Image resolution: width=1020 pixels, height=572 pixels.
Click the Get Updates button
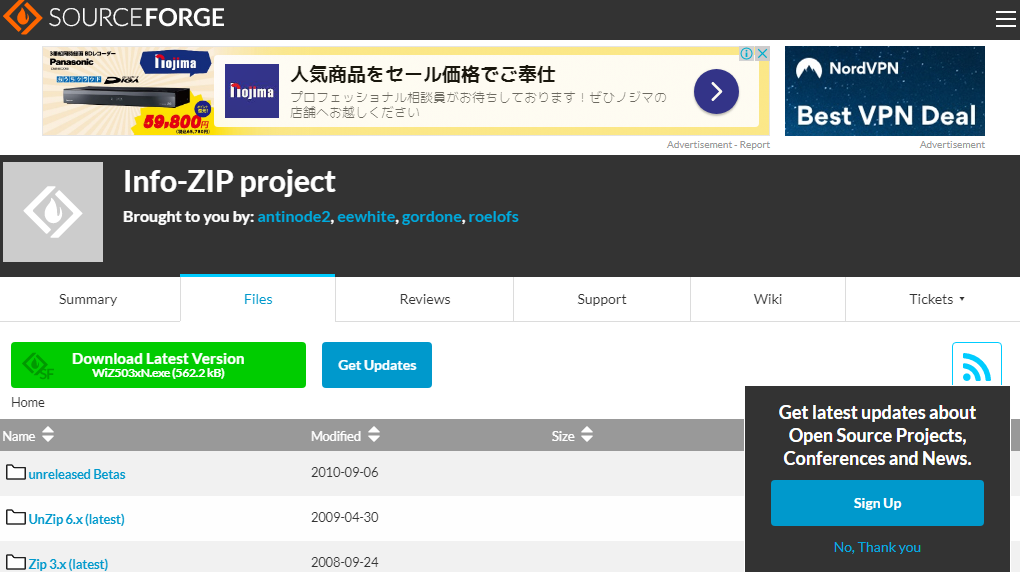tap(377, 365)
